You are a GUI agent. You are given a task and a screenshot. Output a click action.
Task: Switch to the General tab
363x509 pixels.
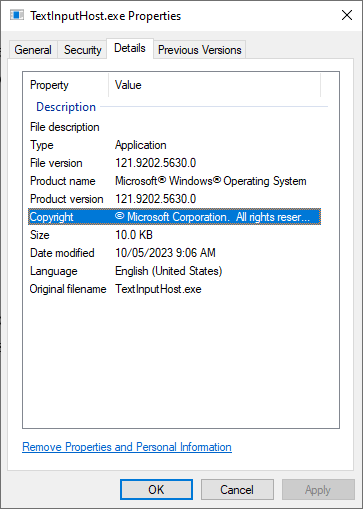[33, 50]
